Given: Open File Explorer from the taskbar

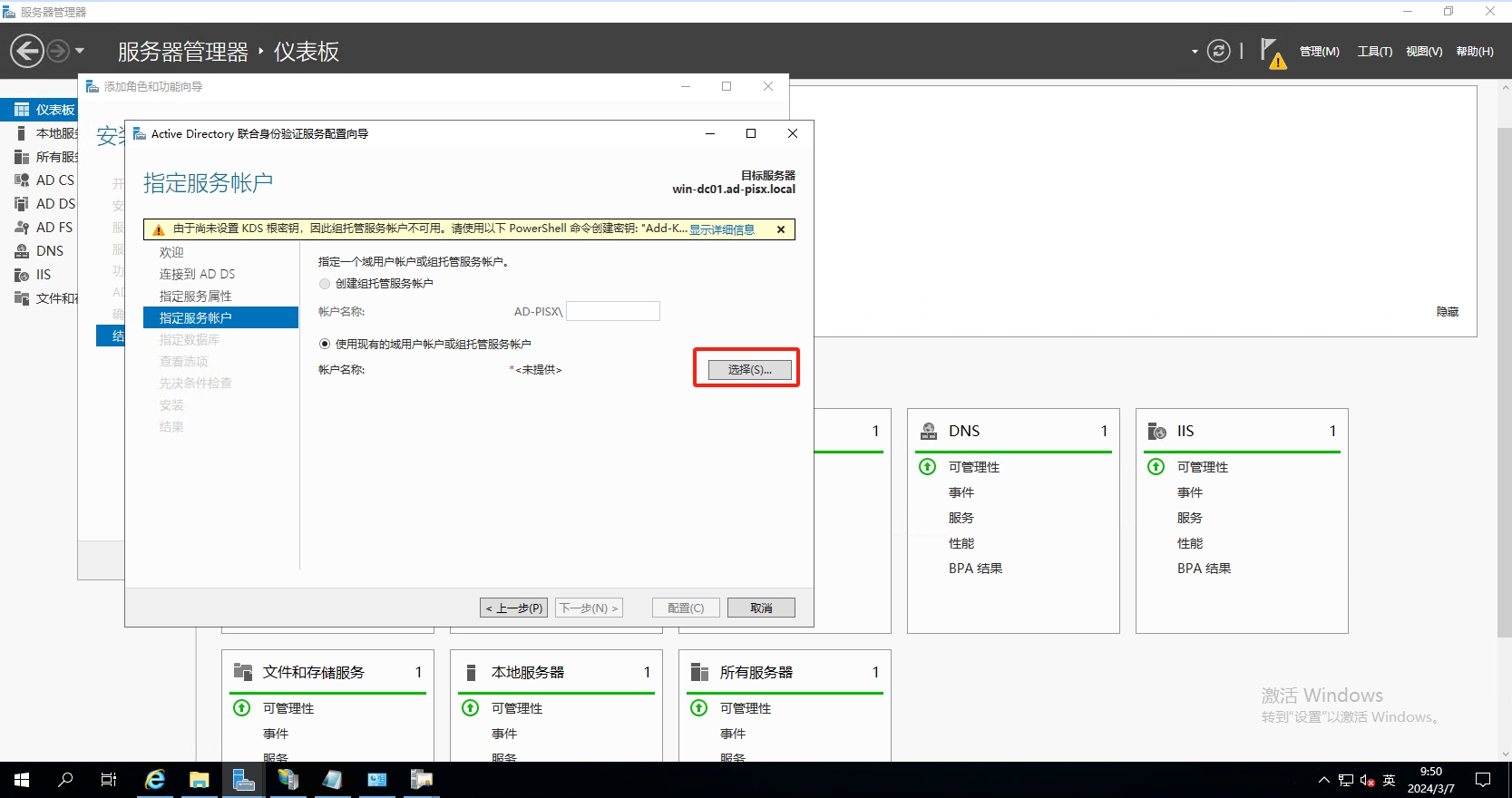Looking at the screenshot, I should (x=200, y=780).
